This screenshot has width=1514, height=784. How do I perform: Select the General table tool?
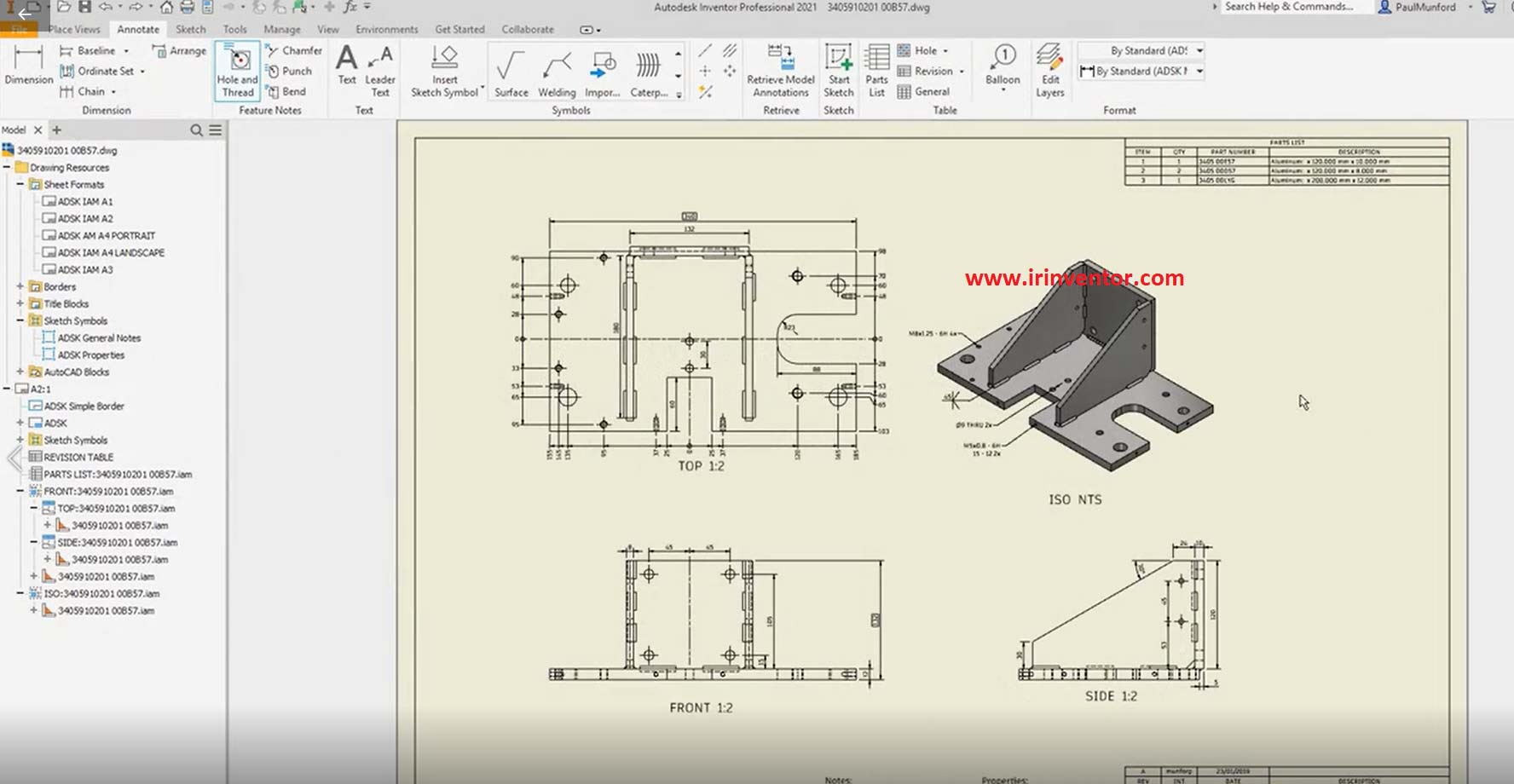coord(924,91)
